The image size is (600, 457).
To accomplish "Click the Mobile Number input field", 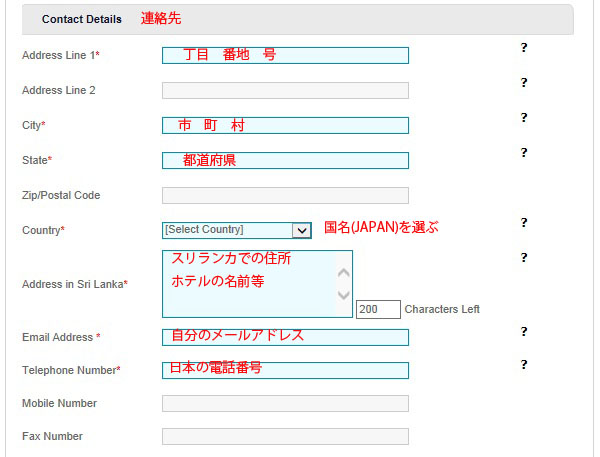I will (285, 403).
